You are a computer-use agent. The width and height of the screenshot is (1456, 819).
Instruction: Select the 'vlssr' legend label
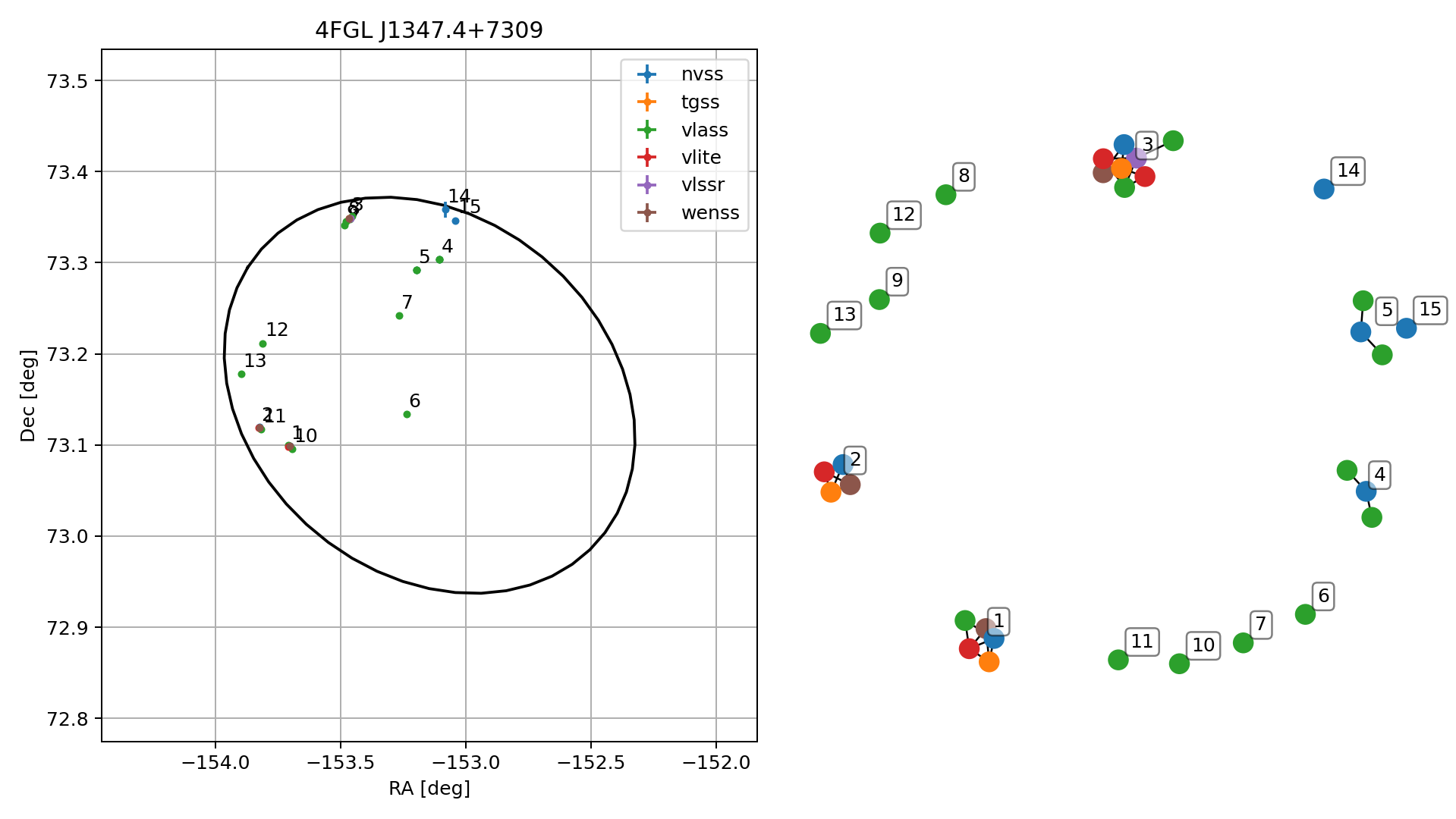coord(703,185)
